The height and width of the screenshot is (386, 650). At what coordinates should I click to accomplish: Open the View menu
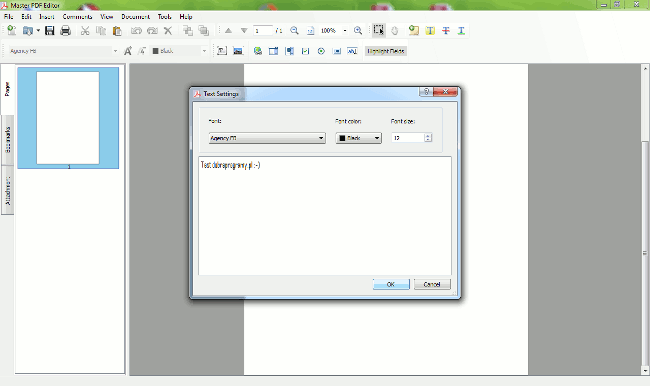pyautogui.click(x=107, y=17)
